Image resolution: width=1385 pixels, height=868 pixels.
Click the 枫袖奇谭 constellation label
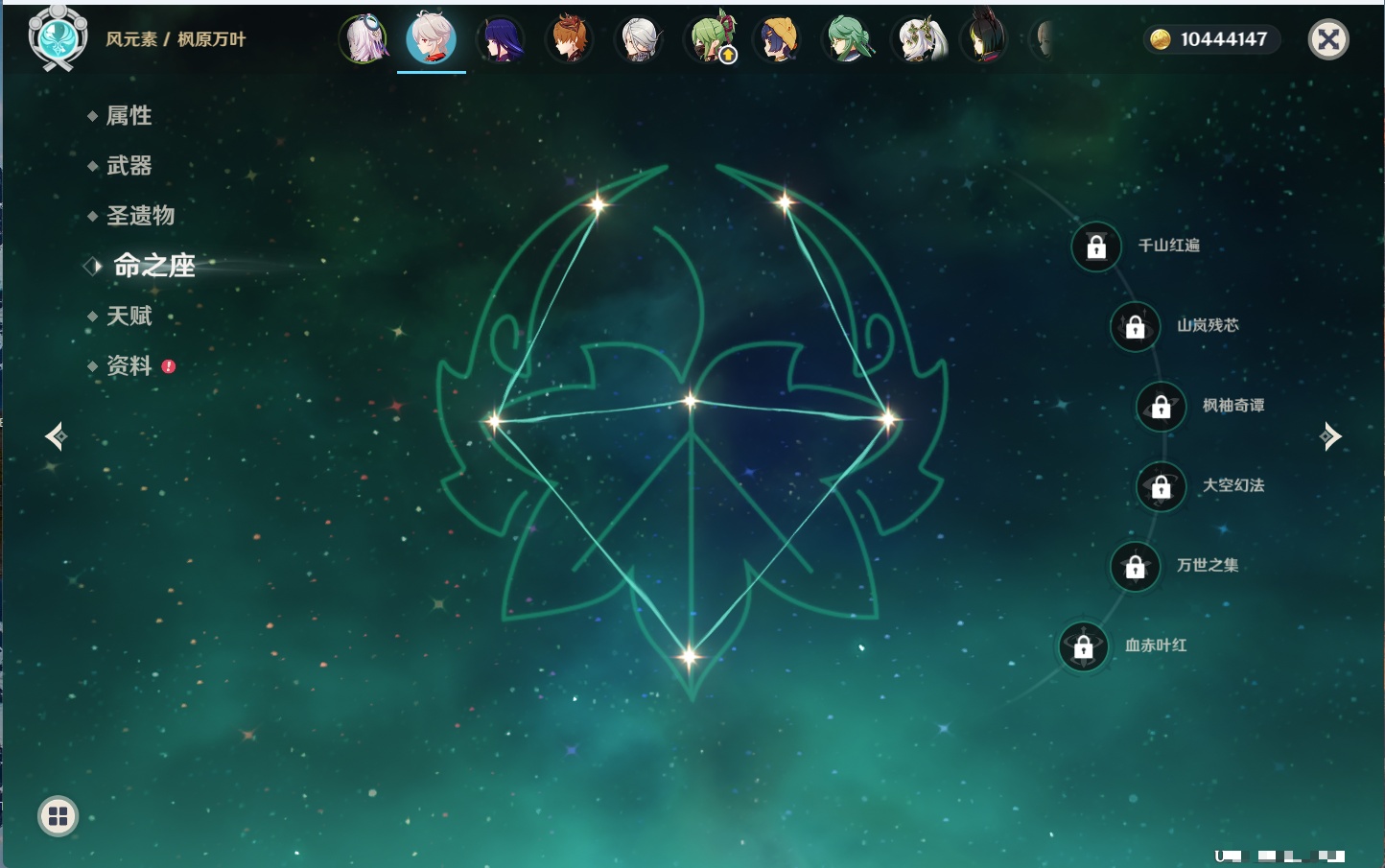(1233, 406)
